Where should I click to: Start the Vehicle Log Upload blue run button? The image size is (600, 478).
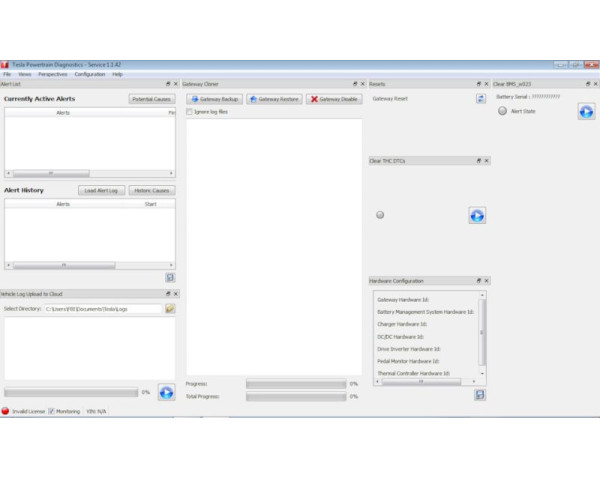click(x=166, y=392)
